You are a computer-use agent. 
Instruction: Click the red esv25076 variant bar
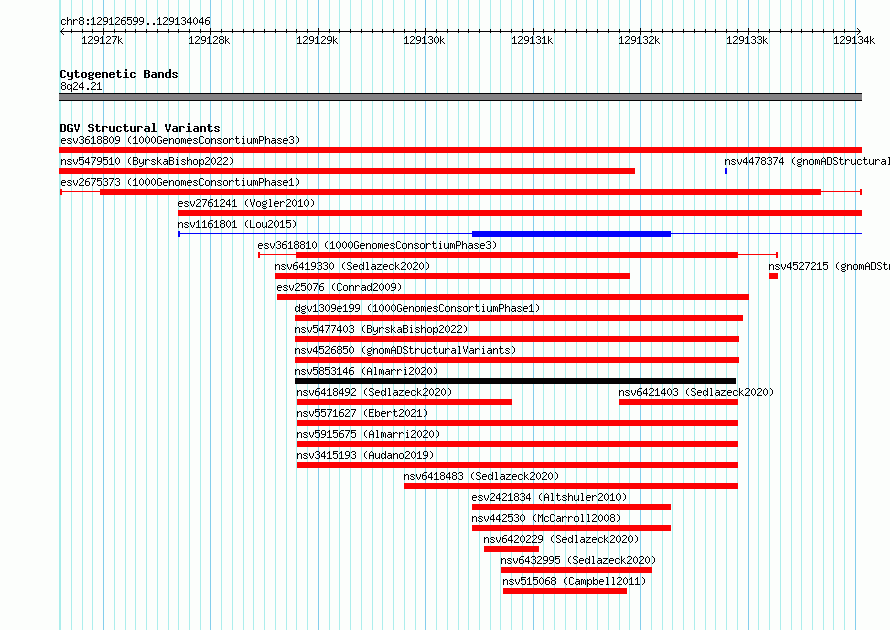513,297
